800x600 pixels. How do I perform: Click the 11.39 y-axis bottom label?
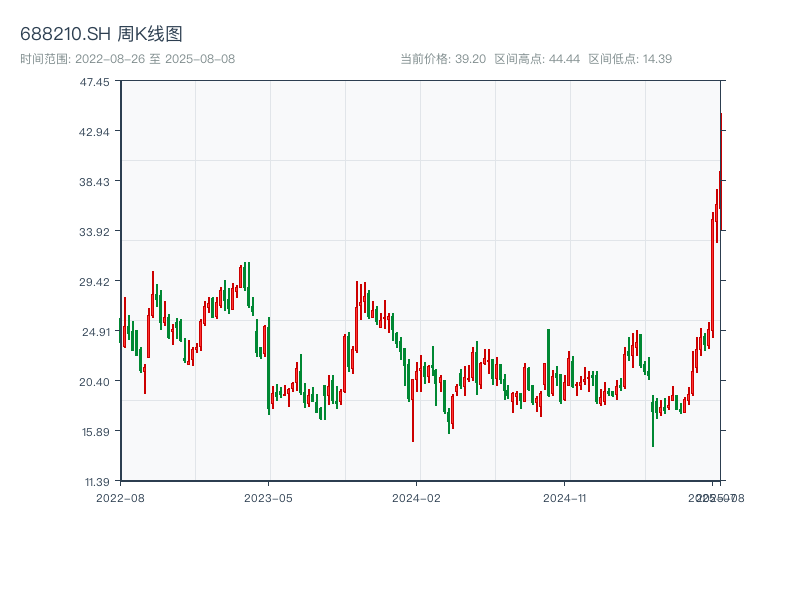tap(96, 481)
